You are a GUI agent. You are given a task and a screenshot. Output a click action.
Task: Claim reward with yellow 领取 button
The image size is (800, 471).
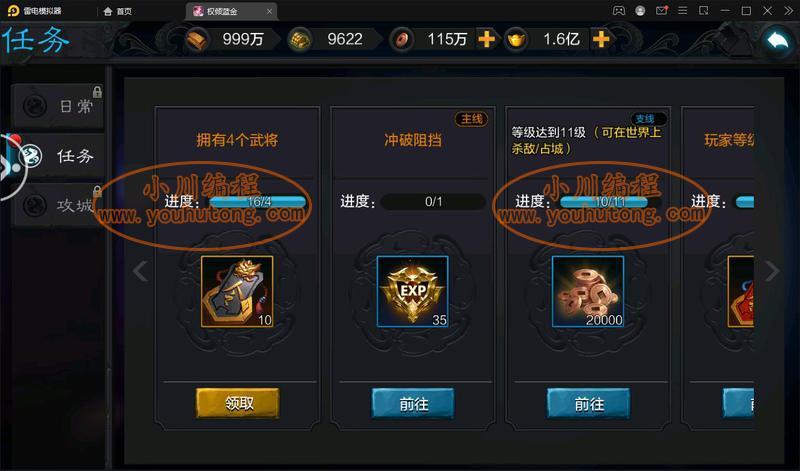click(x=237, y=403)
